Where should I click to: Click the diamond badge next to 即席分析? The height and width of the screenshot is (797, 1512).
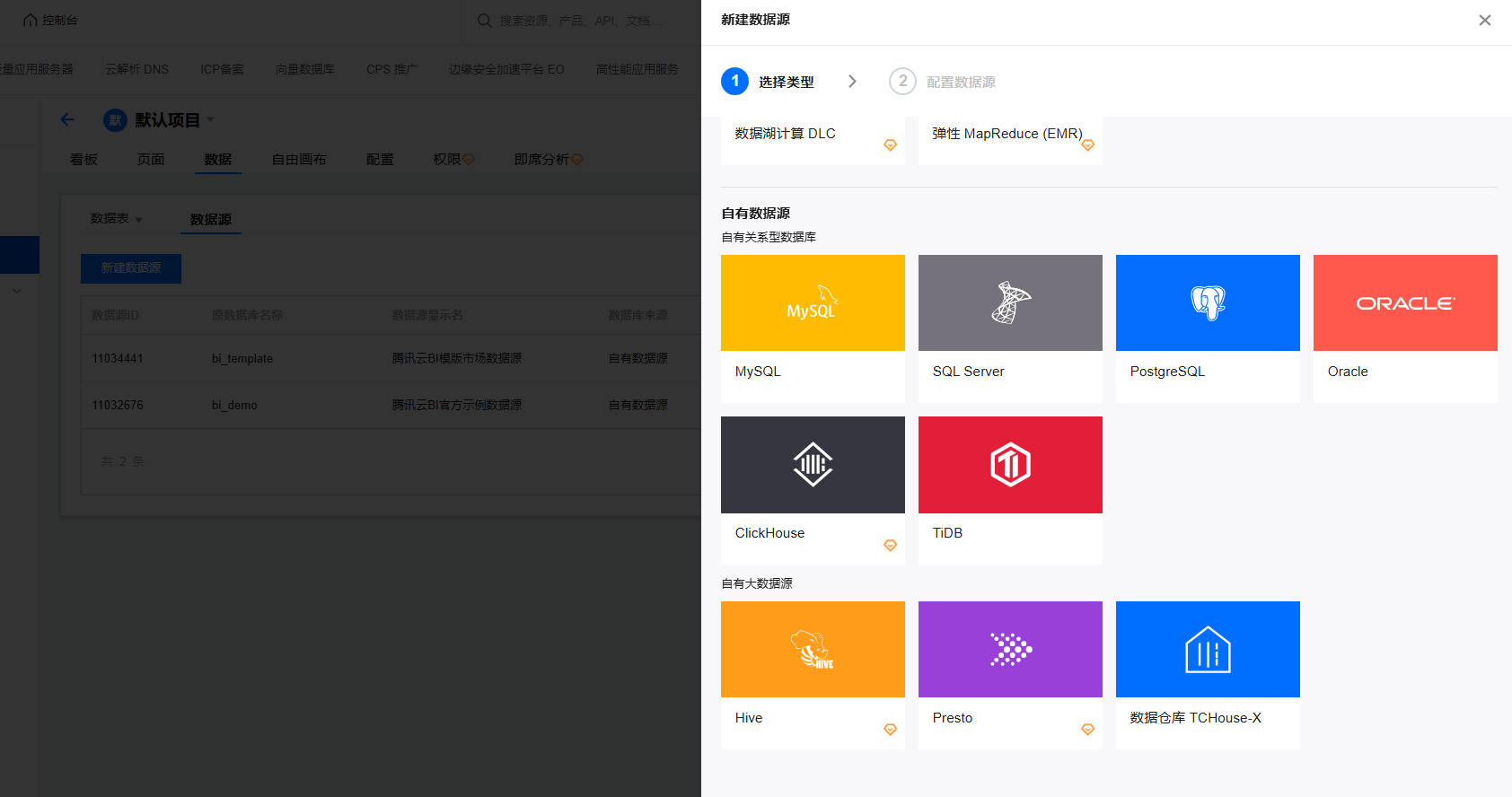coord(577,160)
